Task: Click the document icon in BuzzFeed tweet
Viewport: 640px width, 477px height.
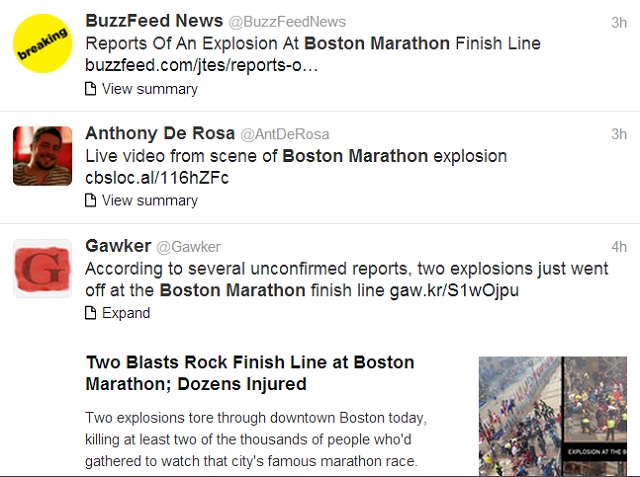Action: 91,89
